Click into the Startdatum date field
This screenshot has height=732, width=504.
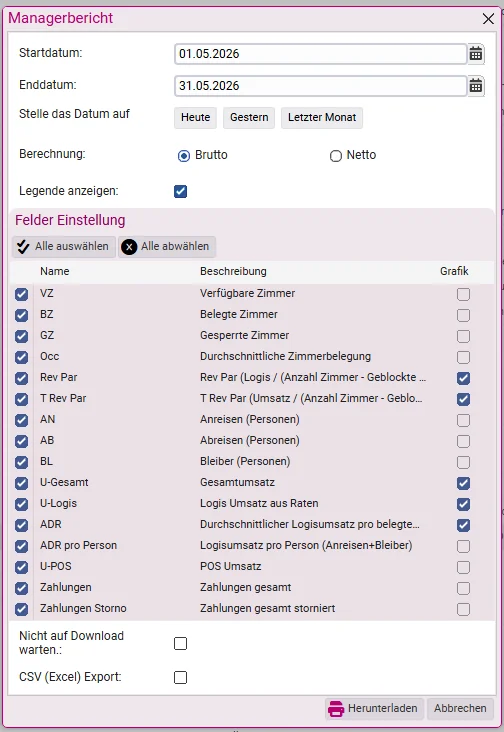[x=321, y=54]
